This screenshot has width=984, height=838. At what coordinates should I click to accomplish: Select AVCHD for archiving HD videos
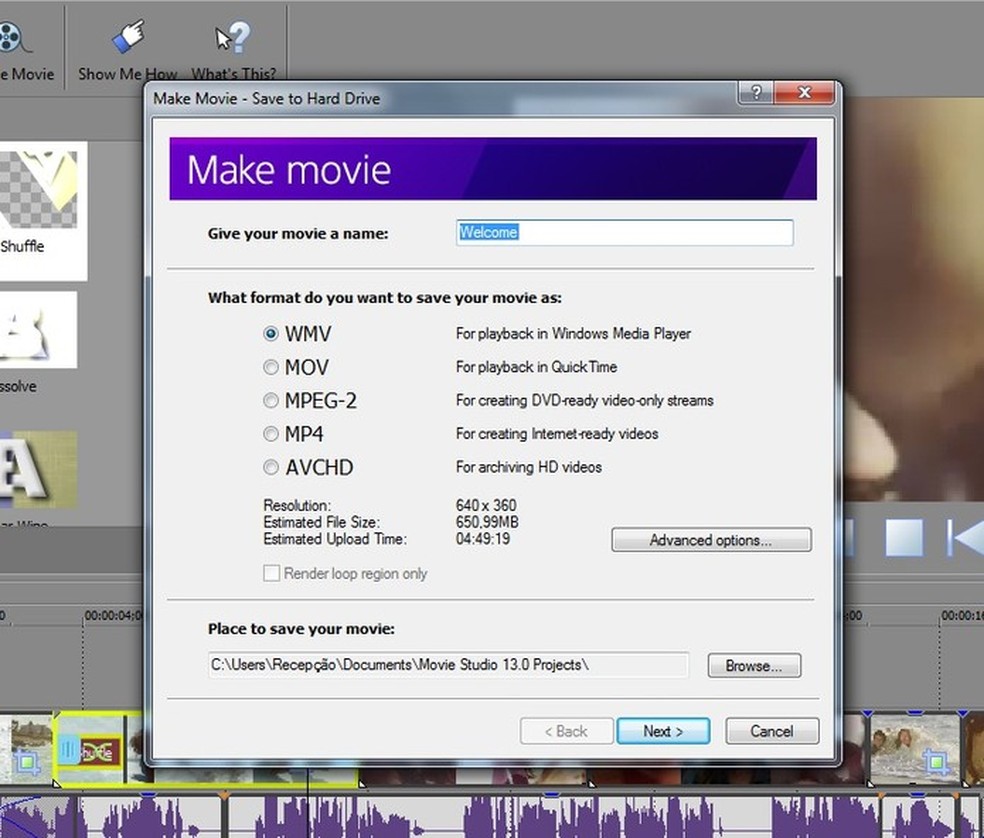click(x=271, y=467)
